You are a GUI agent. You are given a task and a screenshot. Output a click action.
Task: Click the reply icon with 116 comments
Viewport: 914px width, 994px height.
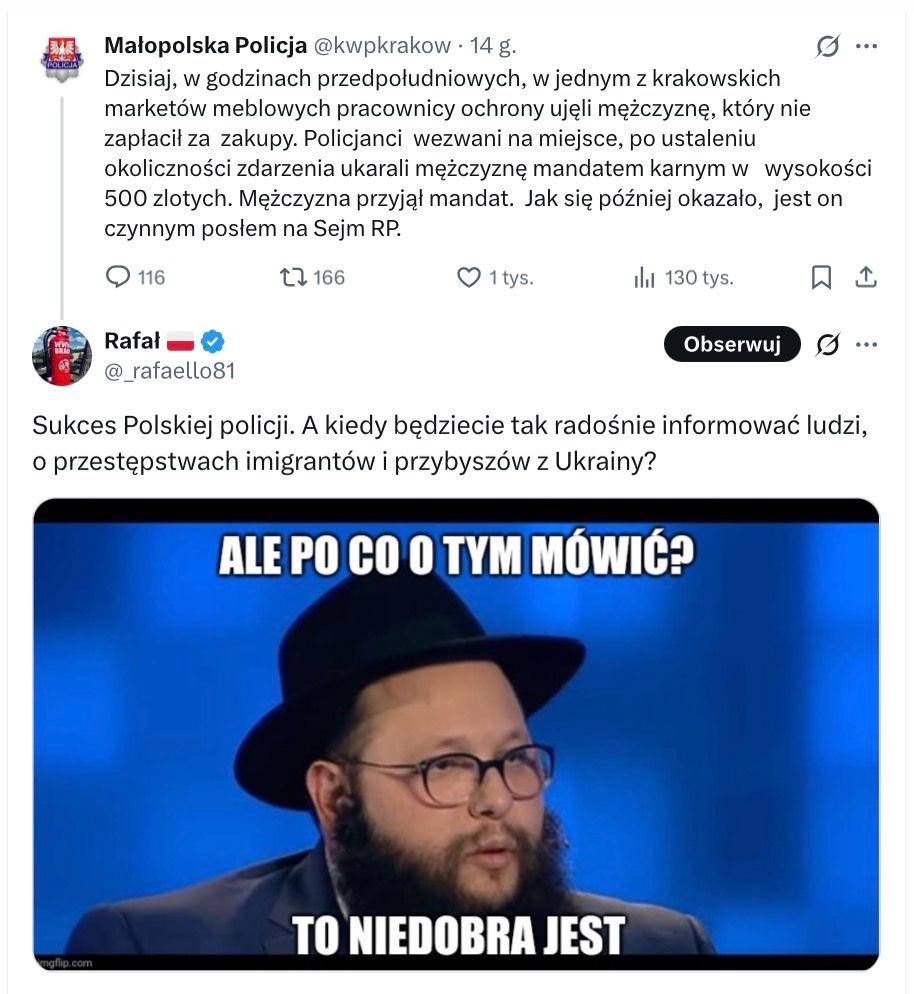coord(119,277)
